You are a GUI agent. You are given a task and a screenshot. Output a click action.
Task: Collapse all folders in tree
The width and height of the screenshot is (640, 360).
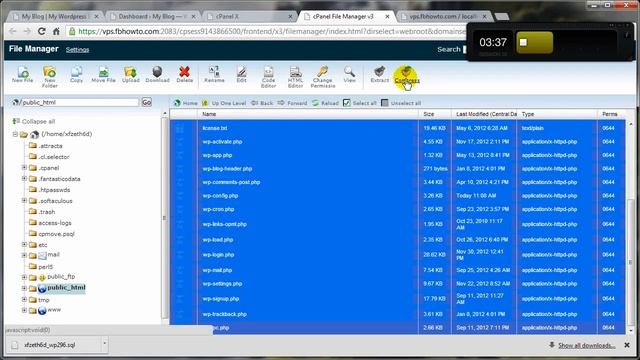34,121
